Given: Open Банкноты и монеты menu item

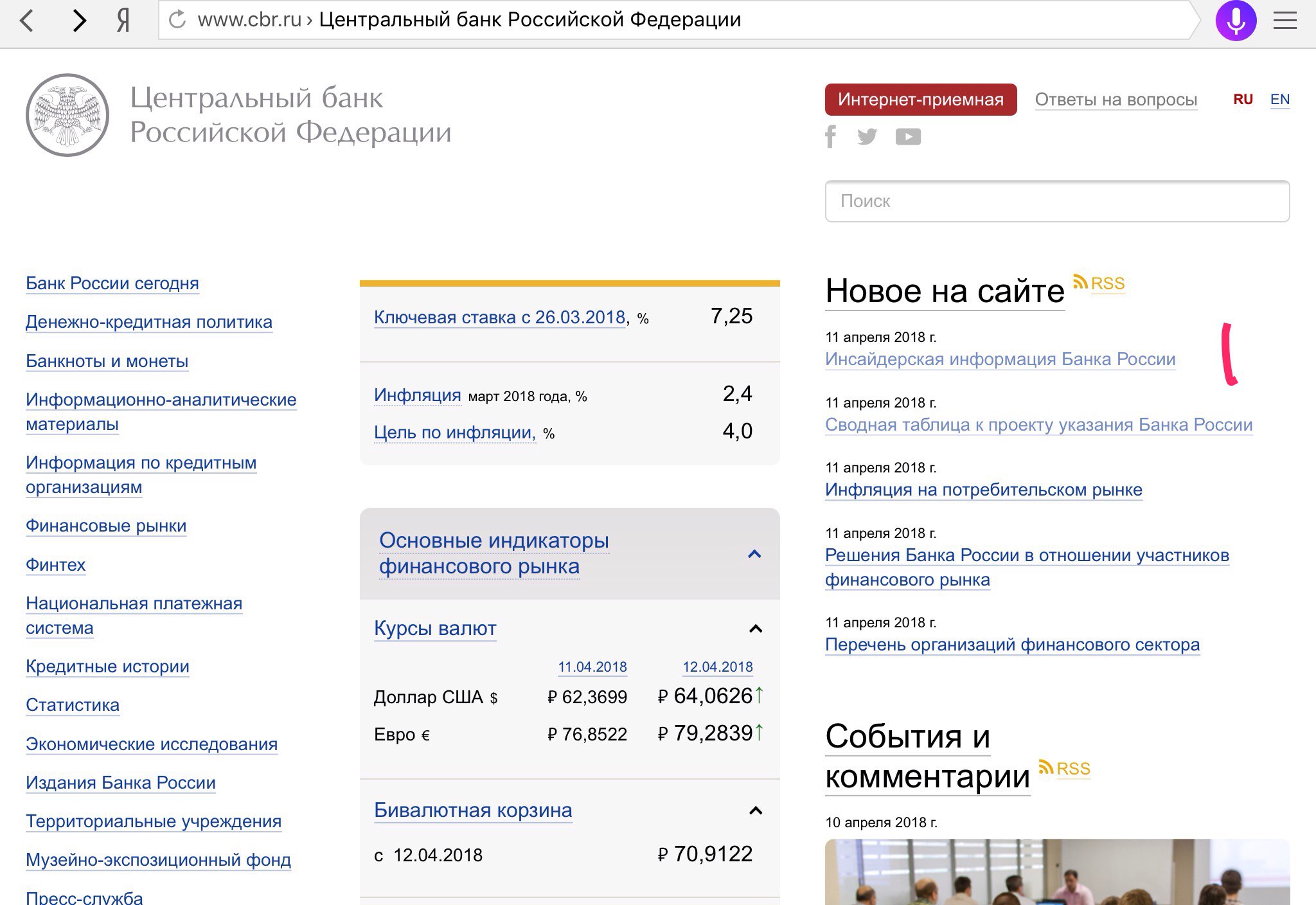Looking at the screenshot, I should pyautogui.click(x=107, y=361).
